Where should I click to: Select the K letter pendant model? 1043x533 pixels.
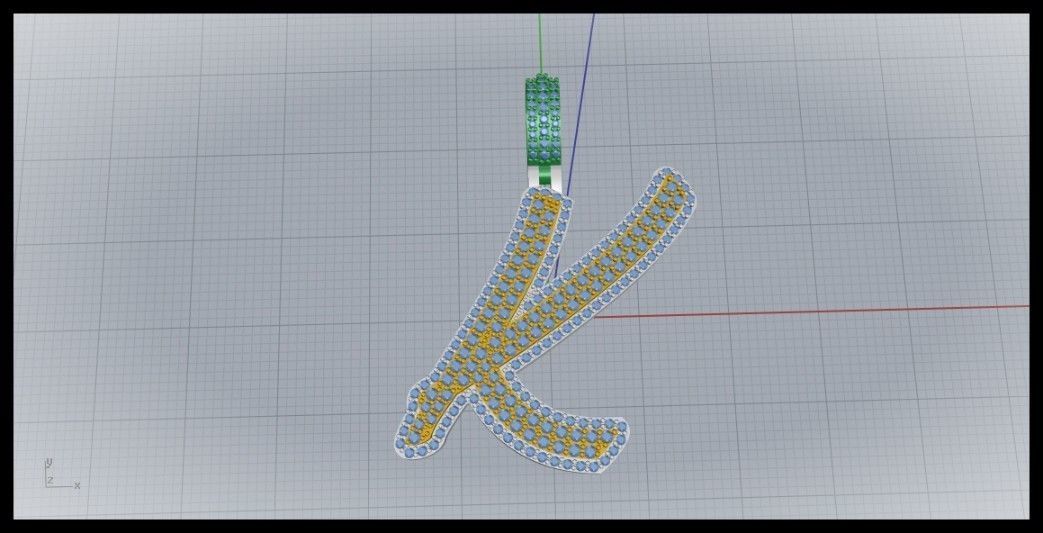tap(545, 321)
